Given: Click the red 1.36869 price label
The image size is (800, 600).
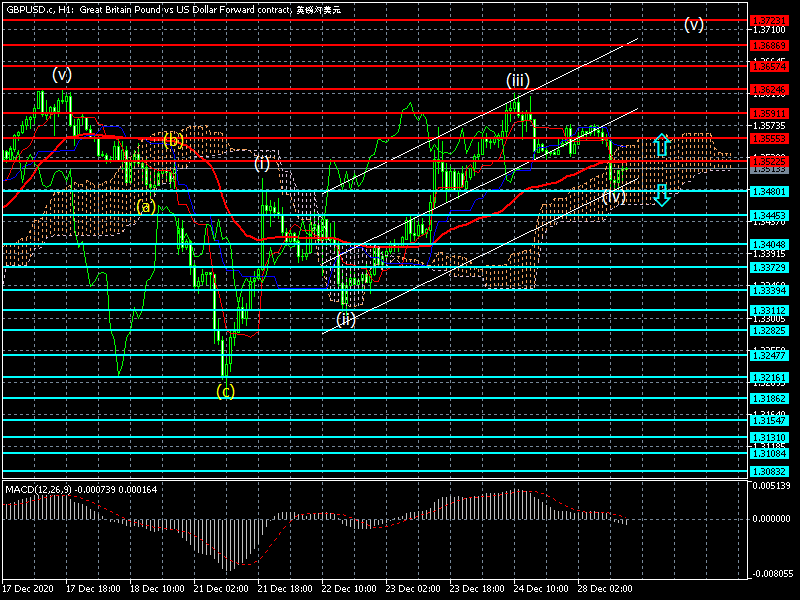Looking at the screenshot, I should click(x=769, y=45).
